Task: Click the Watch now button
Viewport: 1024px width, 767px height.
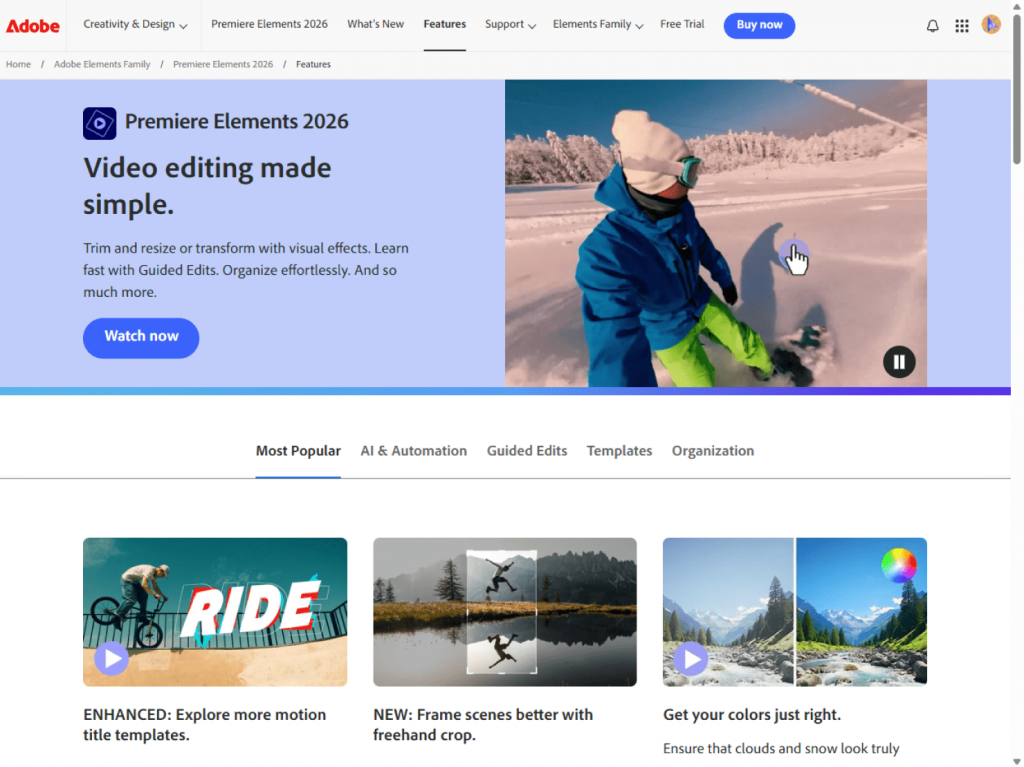Action: (x=141, y=338)
